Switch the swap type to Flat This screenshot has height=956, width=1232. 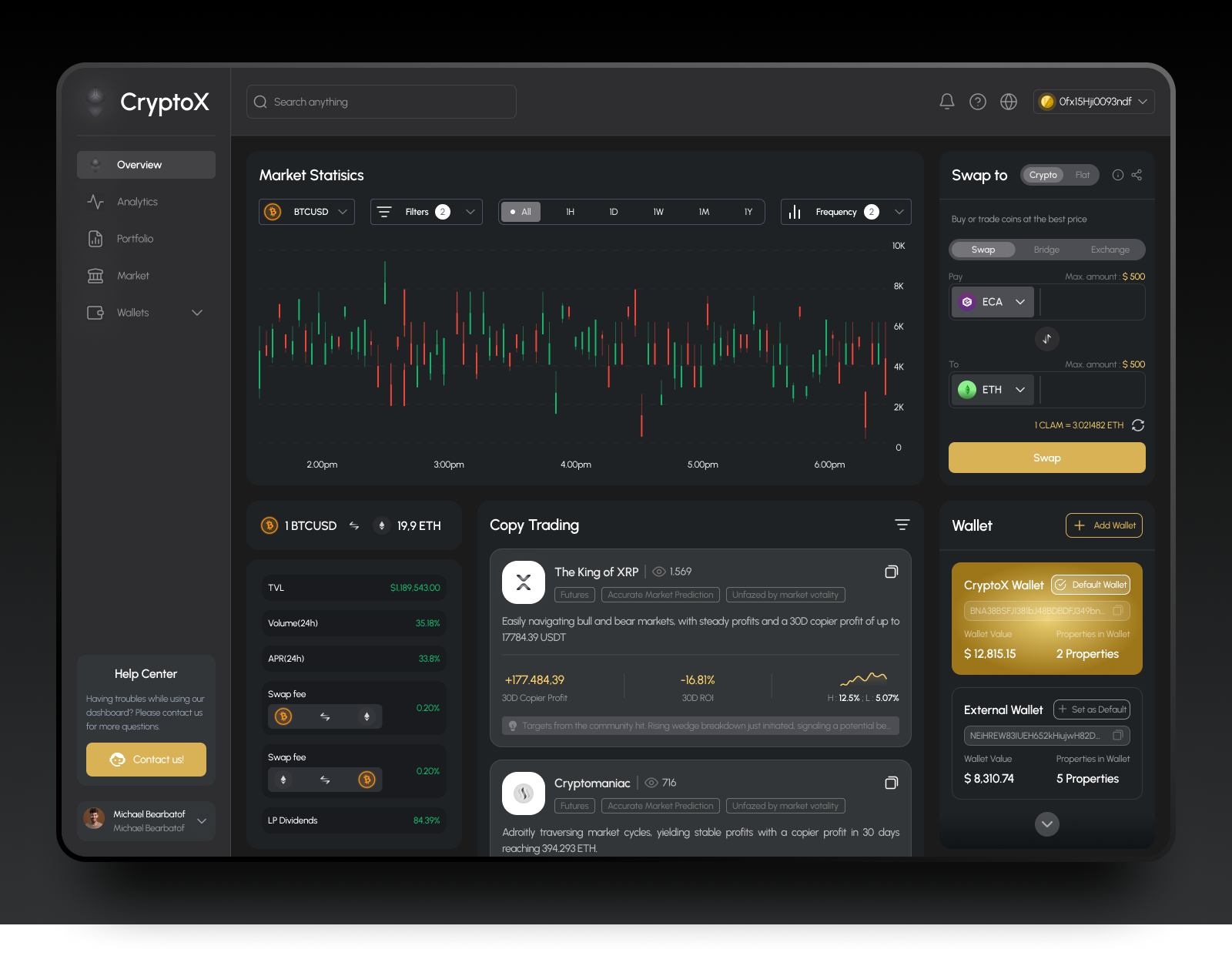[1083, 175]
